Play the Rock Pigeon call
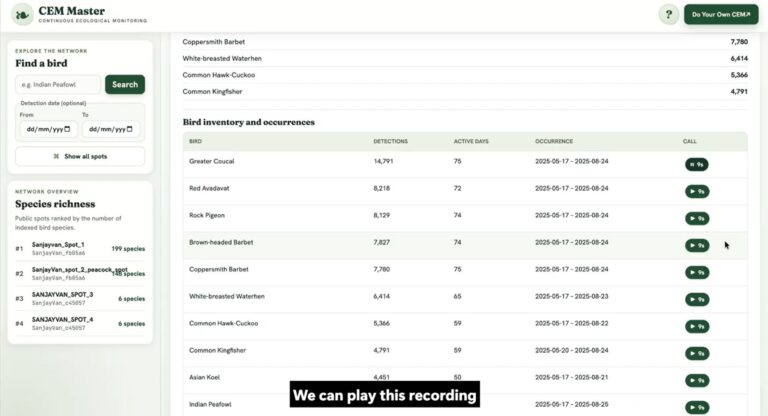Viewport: 768px width, 416px height. click(696, 219)
